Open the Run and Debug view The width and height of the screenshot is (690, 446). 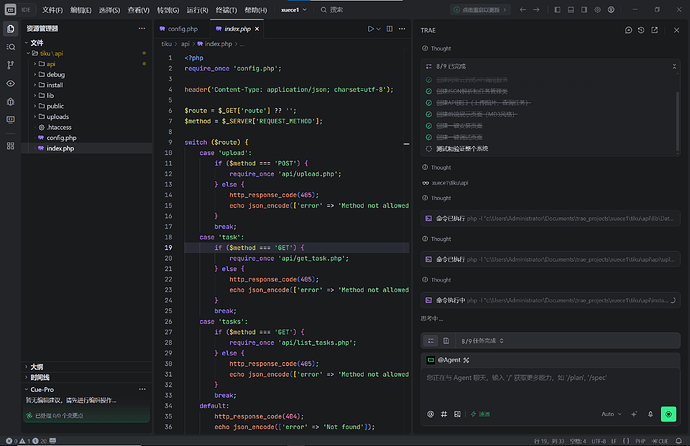click(x=11, y=102)
